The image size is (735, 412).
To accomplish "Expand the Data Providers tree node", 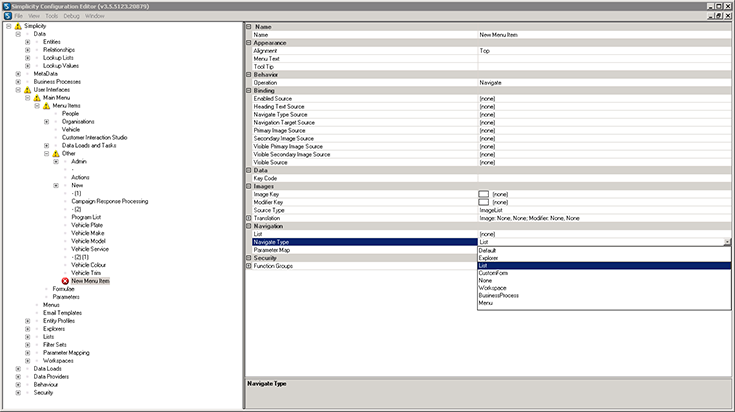I will (x=18, y=377).
